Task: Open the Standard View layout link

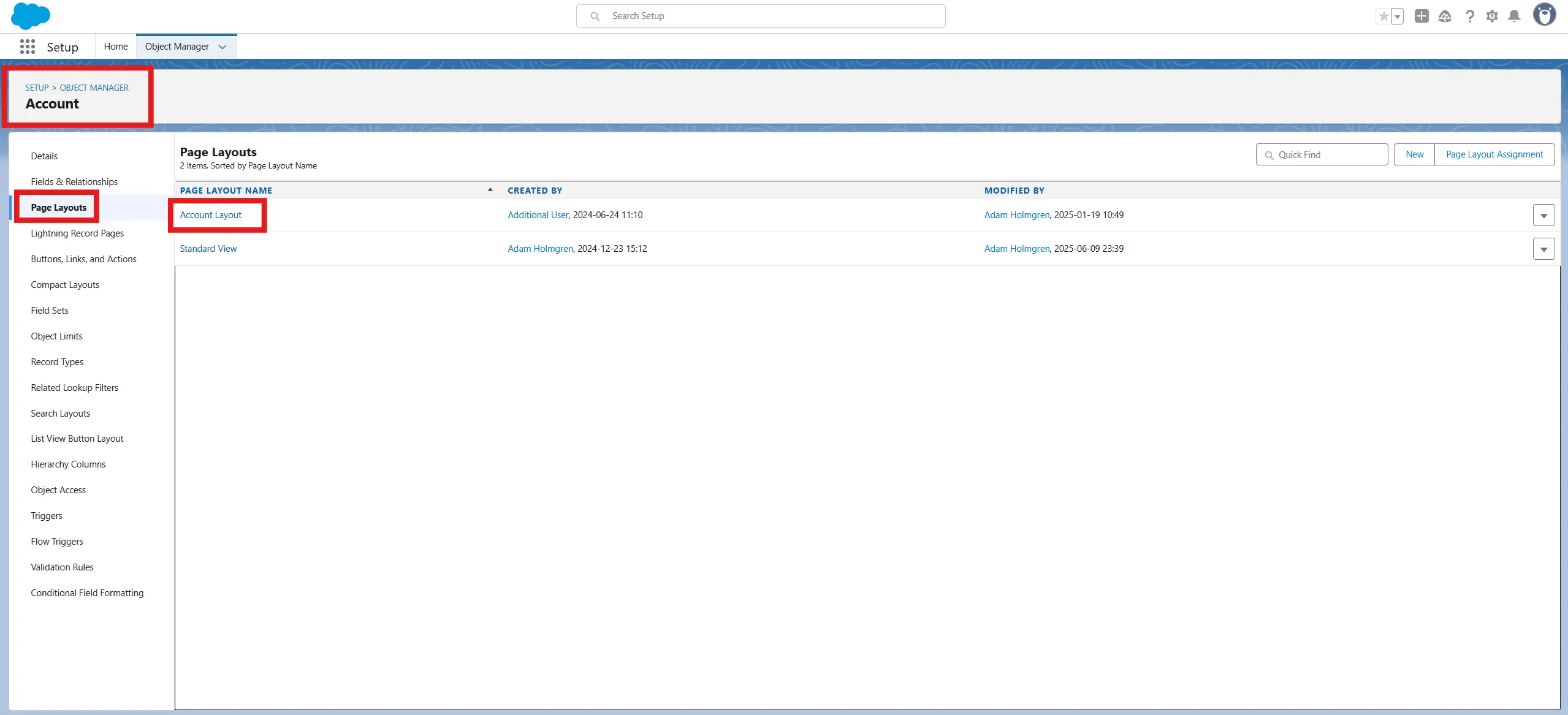Action: [x=208, y=249]
